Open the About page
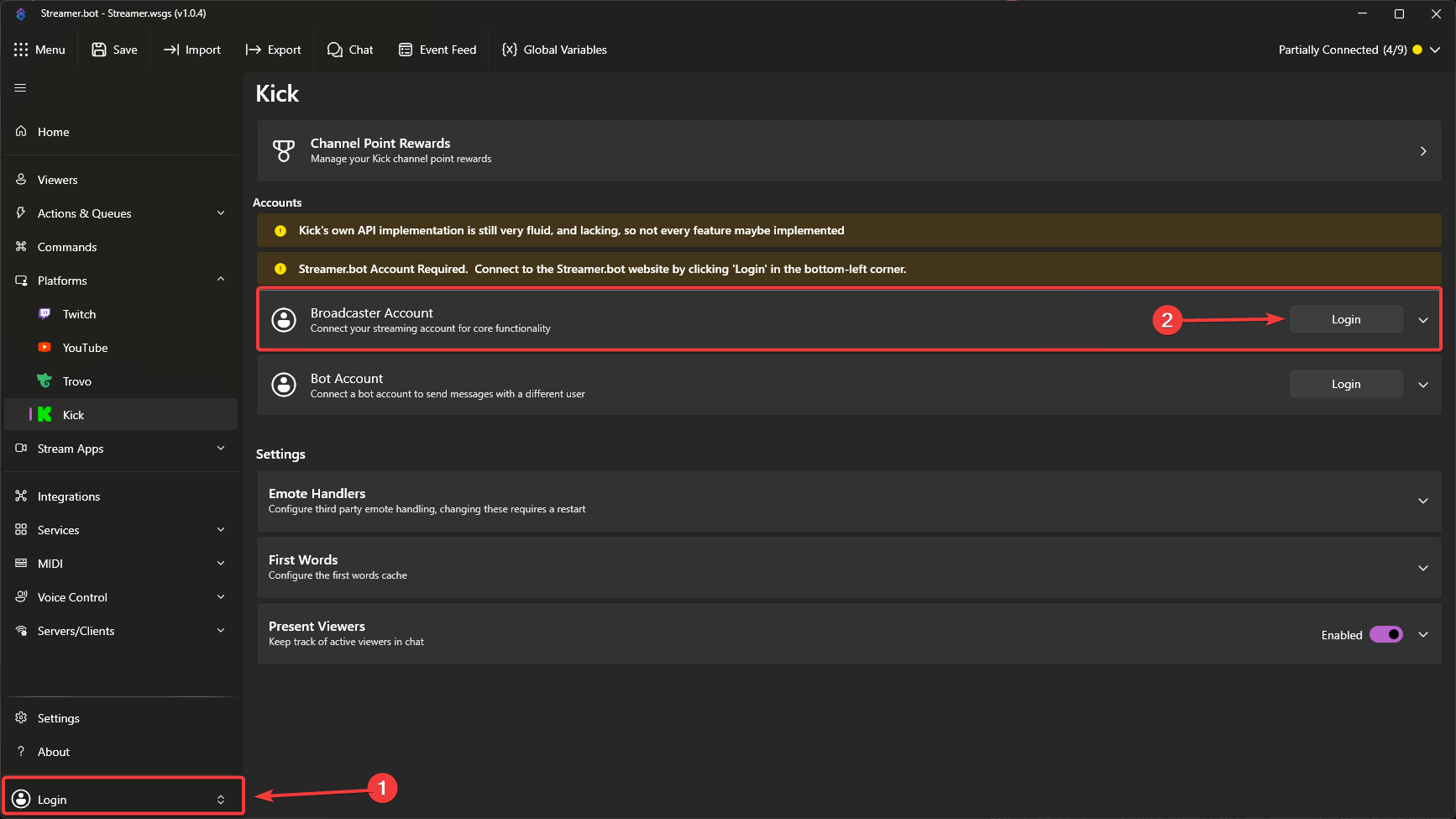 tap(54, 751)
